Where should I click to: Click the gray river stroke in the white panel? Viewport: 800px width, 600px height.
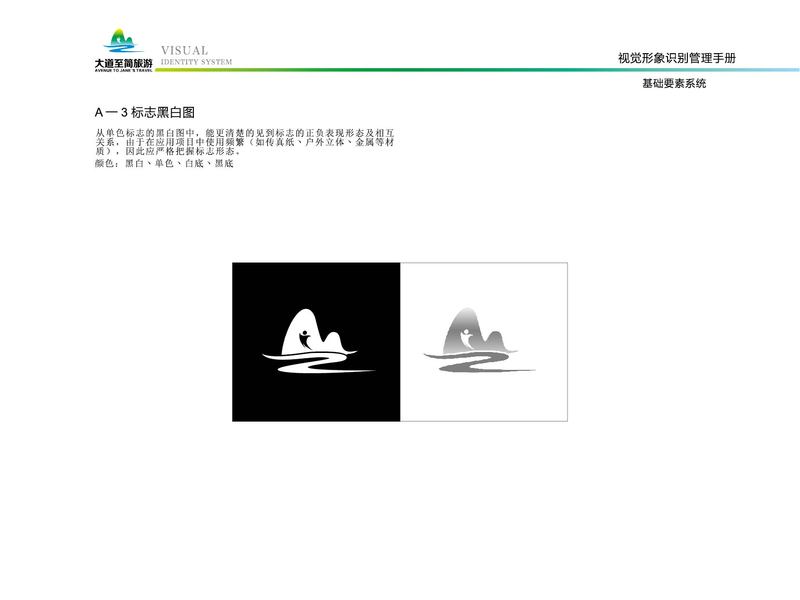click(x=479, y=361)
